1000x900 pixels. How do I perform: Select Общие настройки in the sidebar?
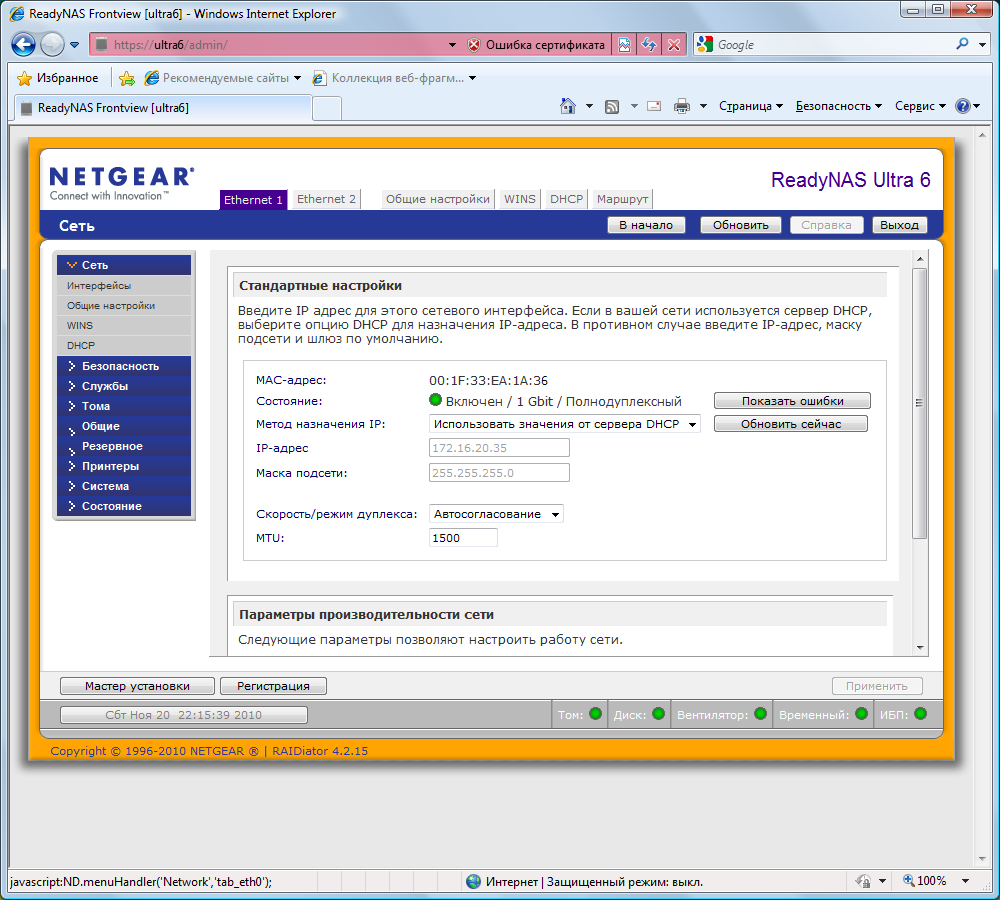point(124,306)
